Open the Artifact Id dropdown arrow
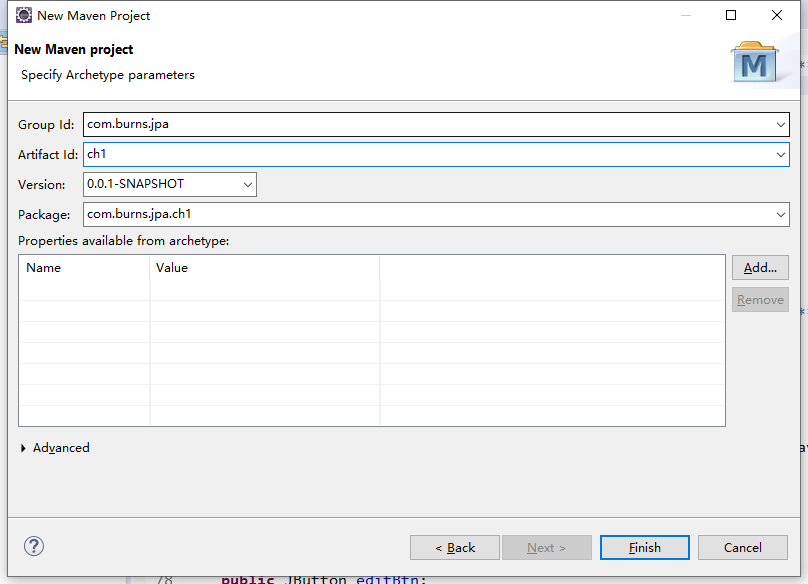808x584 pixels. pyautogui.click(x=780, y=154)
